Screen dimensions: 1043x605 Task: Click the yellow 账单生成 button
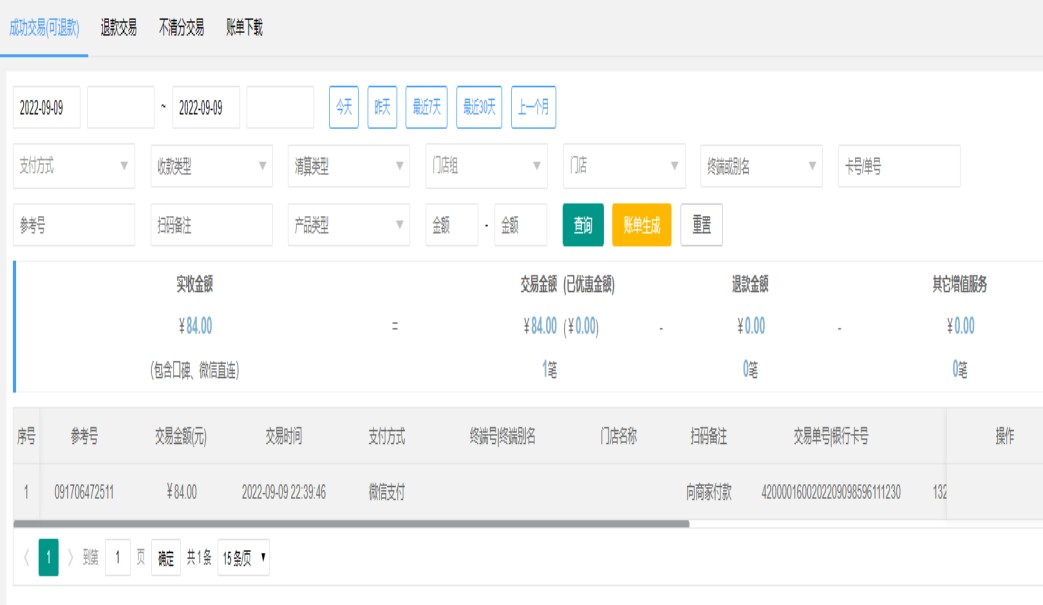coord(641,226)
